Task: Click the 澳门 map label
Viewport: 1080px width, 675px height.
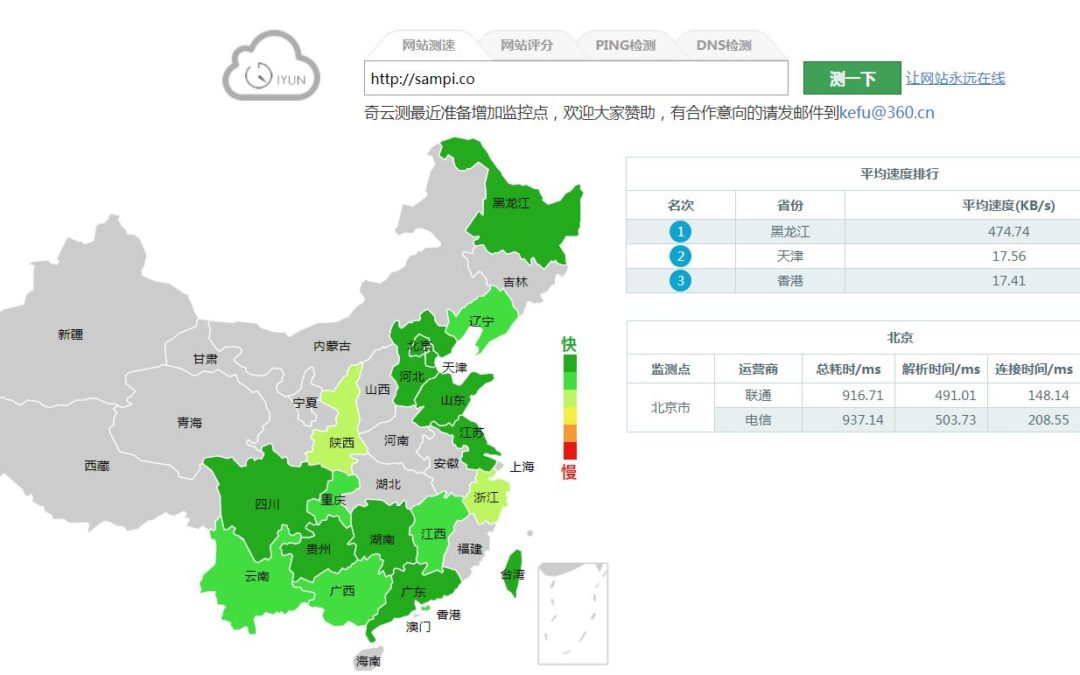Action: (418, 627)
